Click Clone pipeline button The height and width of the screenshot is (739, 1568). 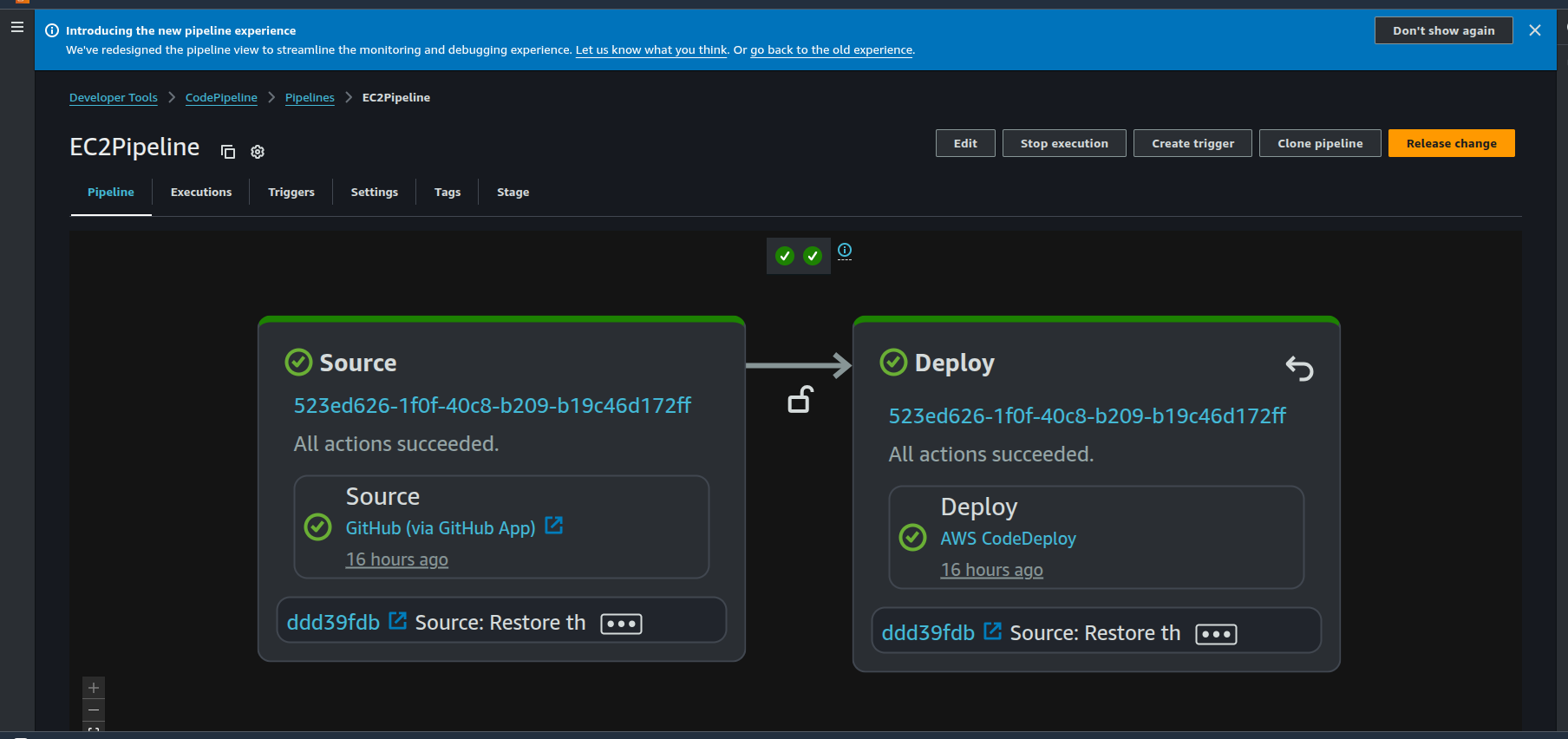(1320, 143)
